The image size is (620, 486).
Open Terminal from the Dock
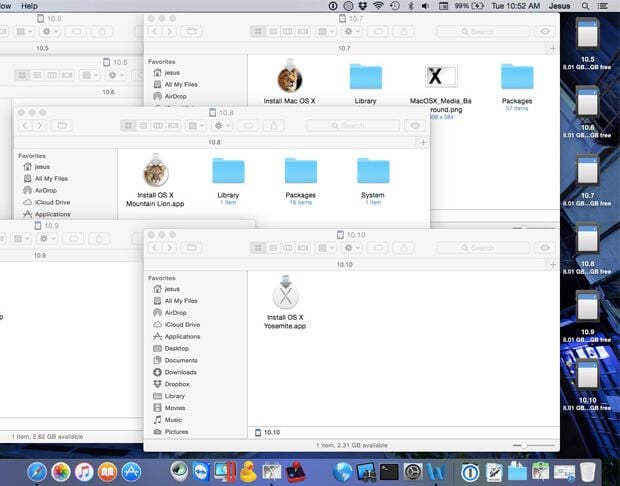tap(389, 472)
